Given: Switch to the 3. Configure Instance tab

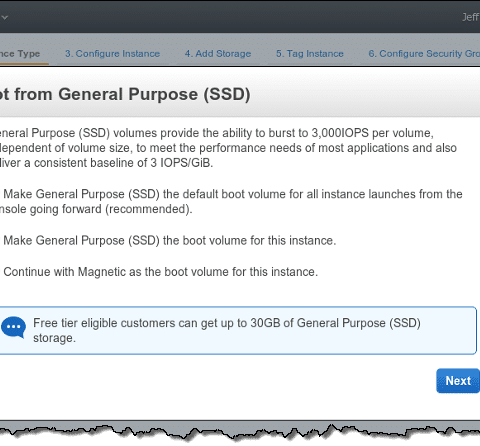Looking at the screenshot, I should pos(112,53).
